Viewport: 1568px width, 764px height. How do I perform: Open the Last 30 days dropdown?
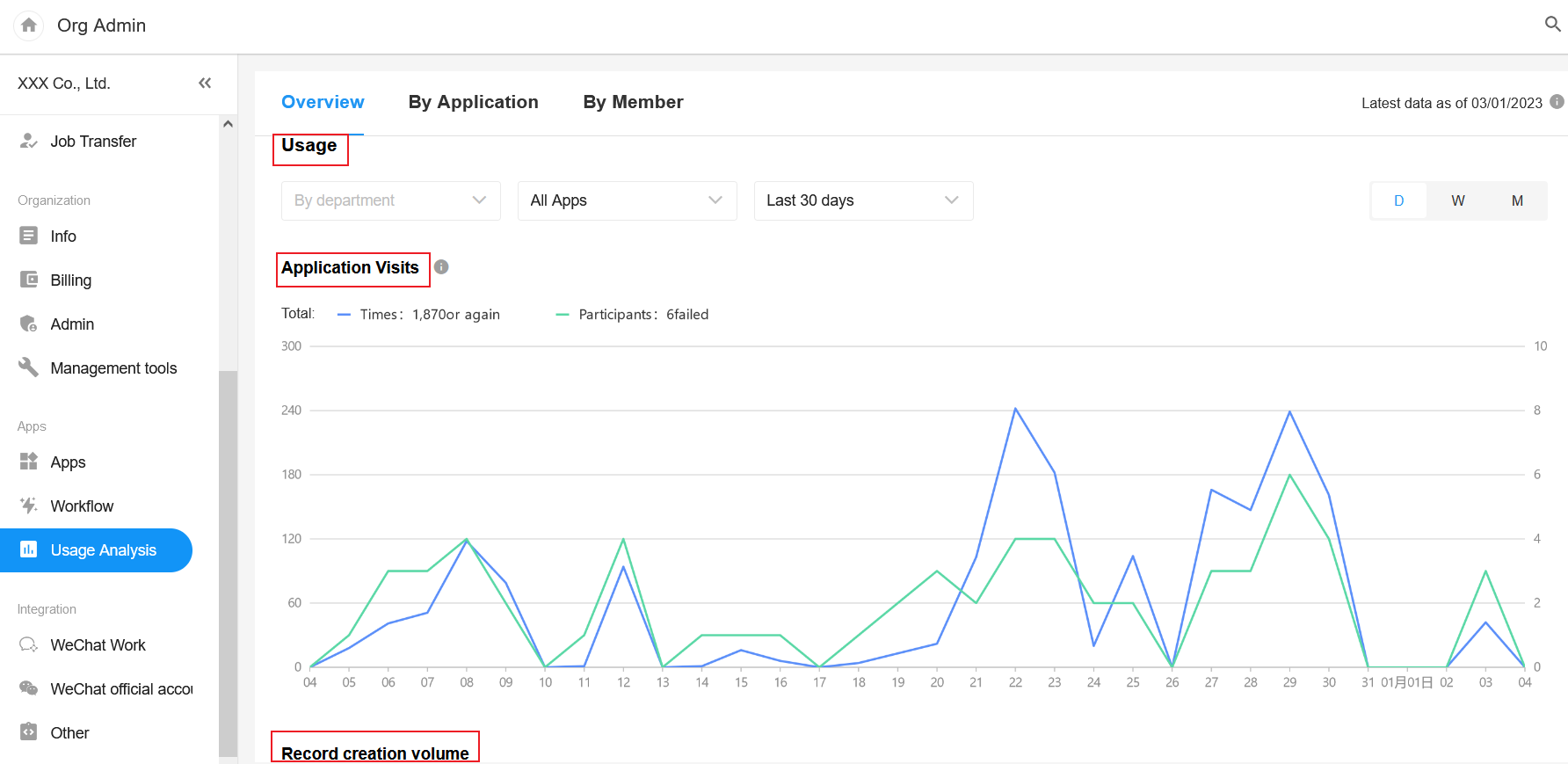[862, 201]
